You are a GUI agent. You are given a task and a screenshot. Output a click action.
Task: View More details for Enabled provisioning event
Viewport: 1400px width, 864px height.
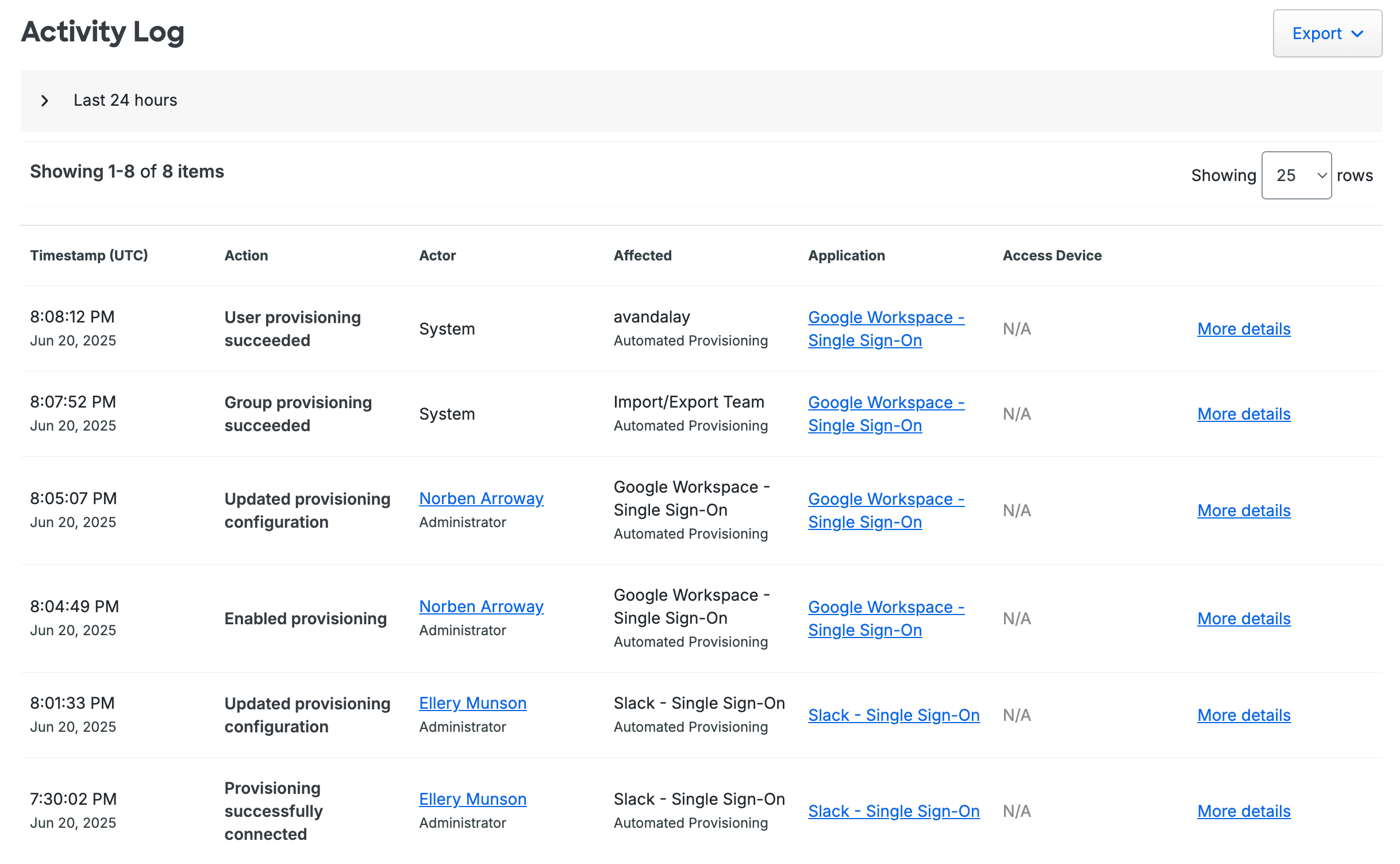tap(1243, 619)
